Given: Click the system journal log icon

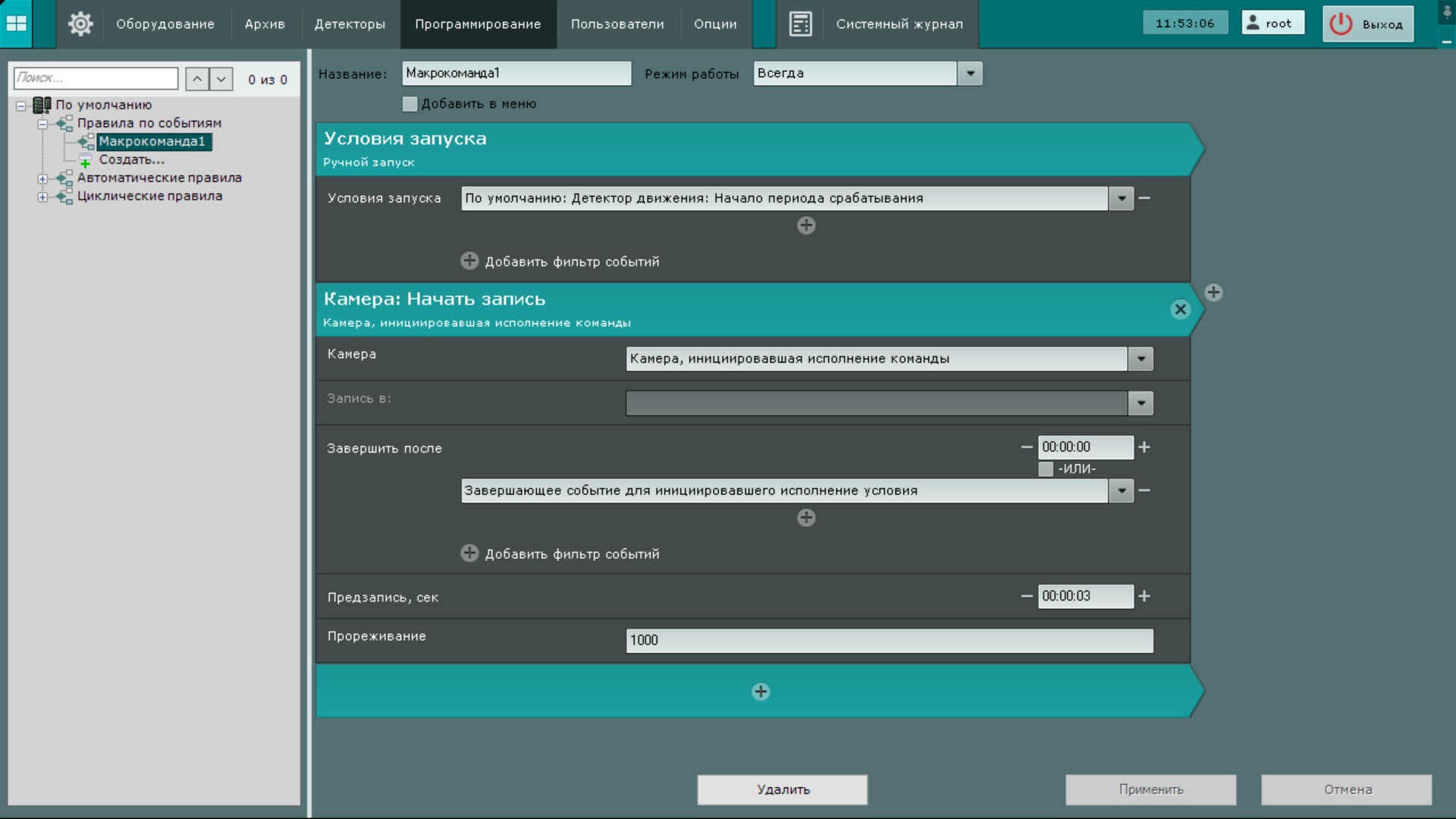Looking at the screenshot, I should click(x=800, y=24).
